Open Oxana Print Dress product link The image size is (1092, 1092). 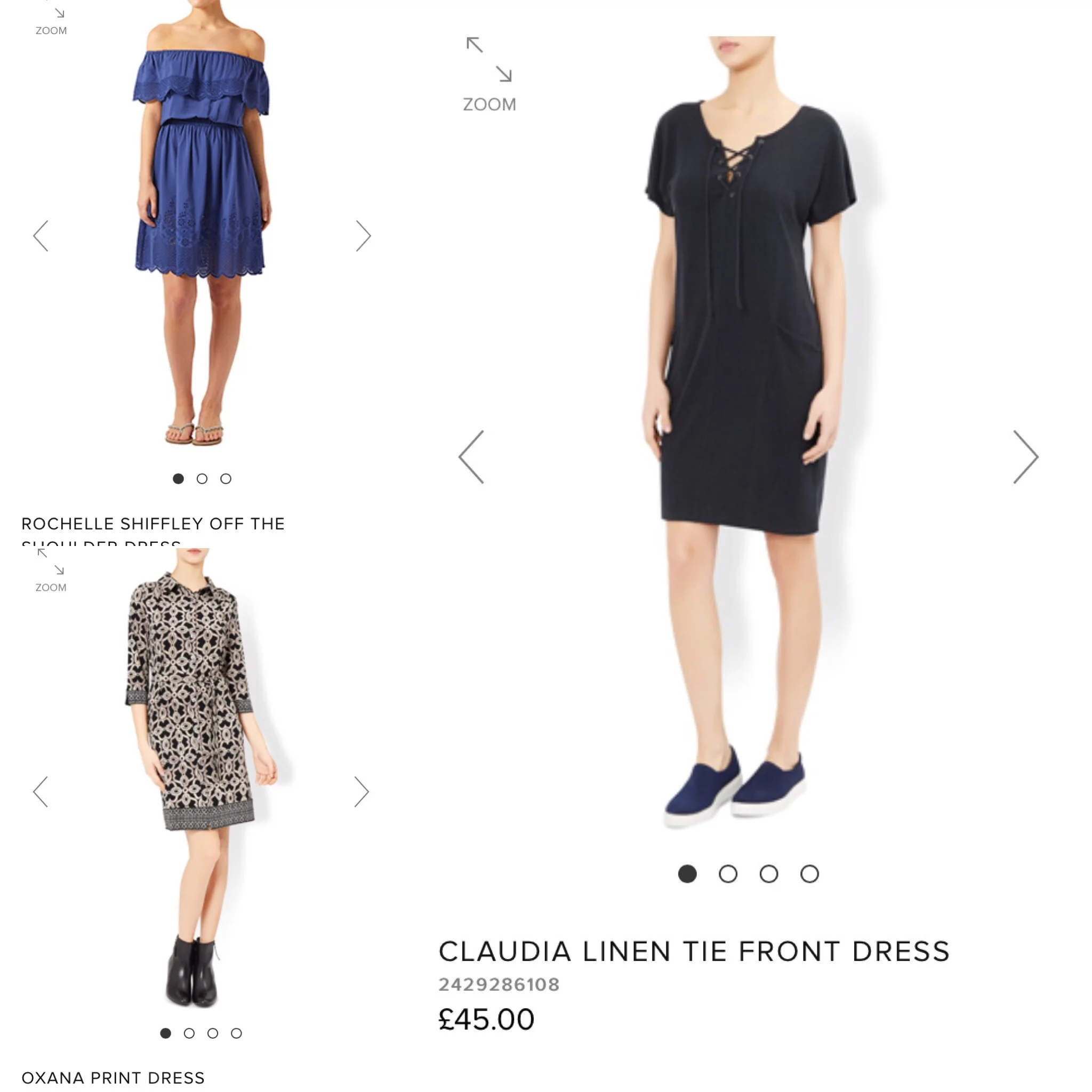(x=113, y=1078)
